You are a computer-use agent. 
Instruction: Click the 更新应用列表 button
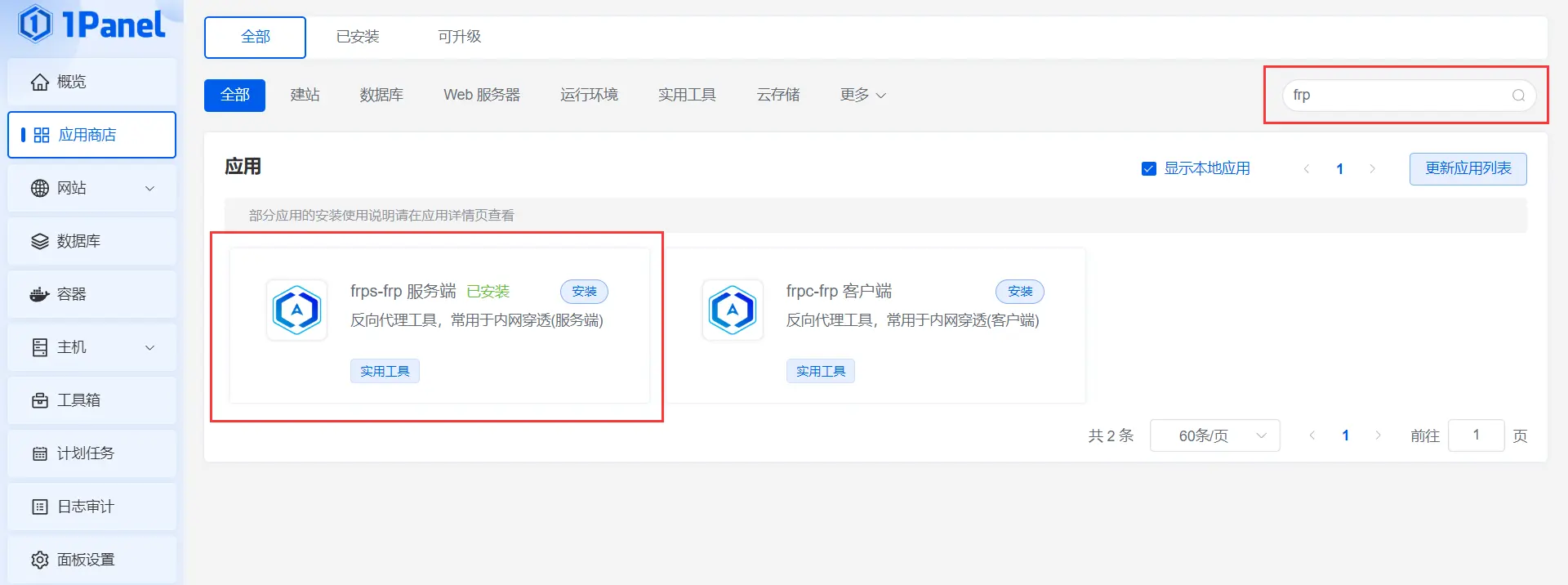click(1468, 168)
